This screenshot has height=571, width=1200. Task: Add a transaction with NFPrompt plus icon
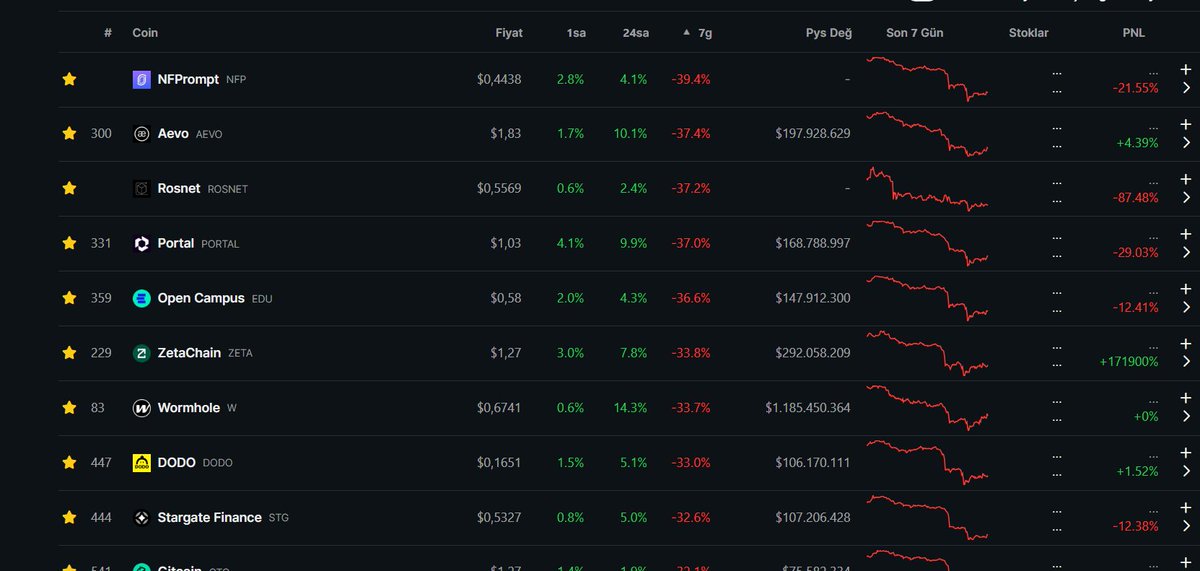[x=1186, y=70]
